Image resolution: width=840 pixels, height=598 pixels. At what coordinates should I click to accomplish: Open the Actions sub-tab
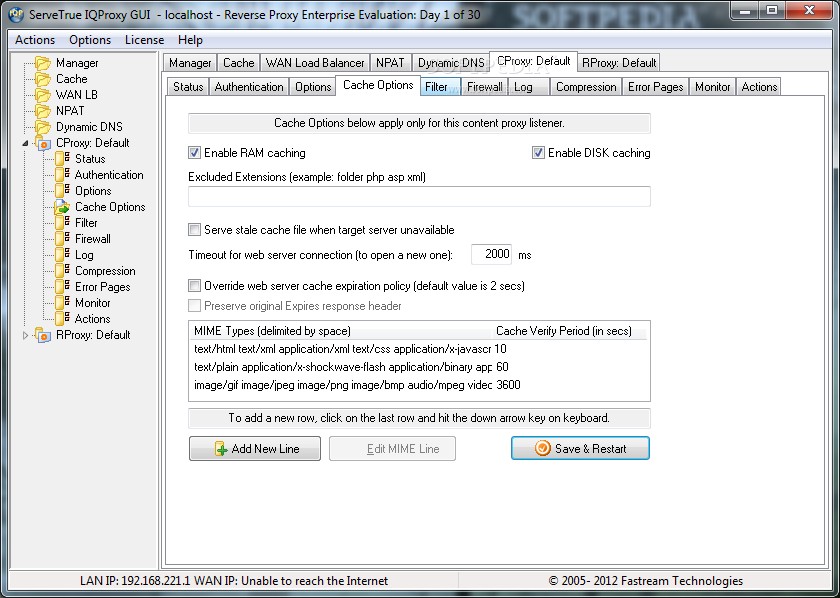759,87
